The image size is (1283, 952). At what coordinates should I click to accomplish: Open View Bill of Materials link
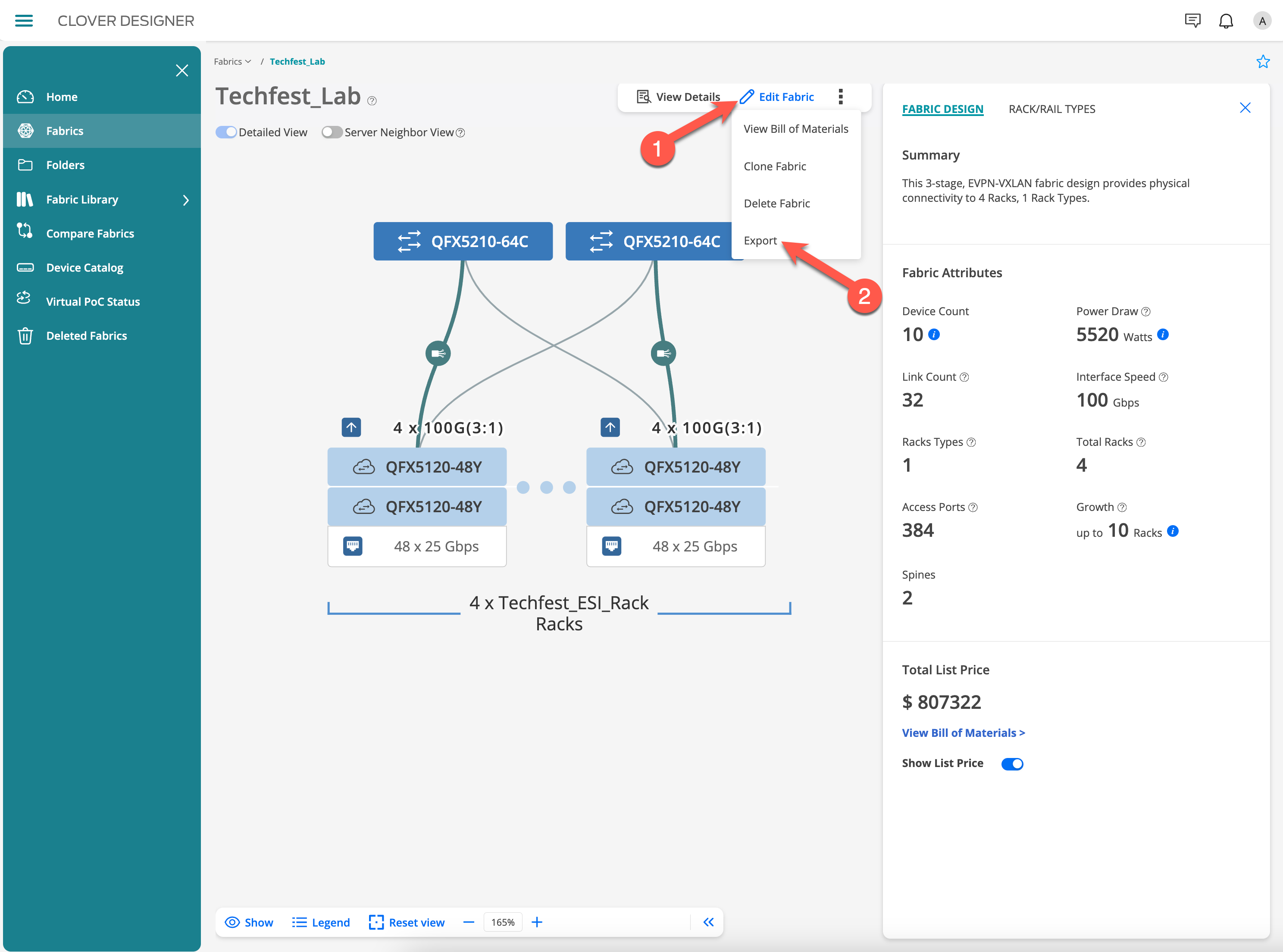coord(963,733)
